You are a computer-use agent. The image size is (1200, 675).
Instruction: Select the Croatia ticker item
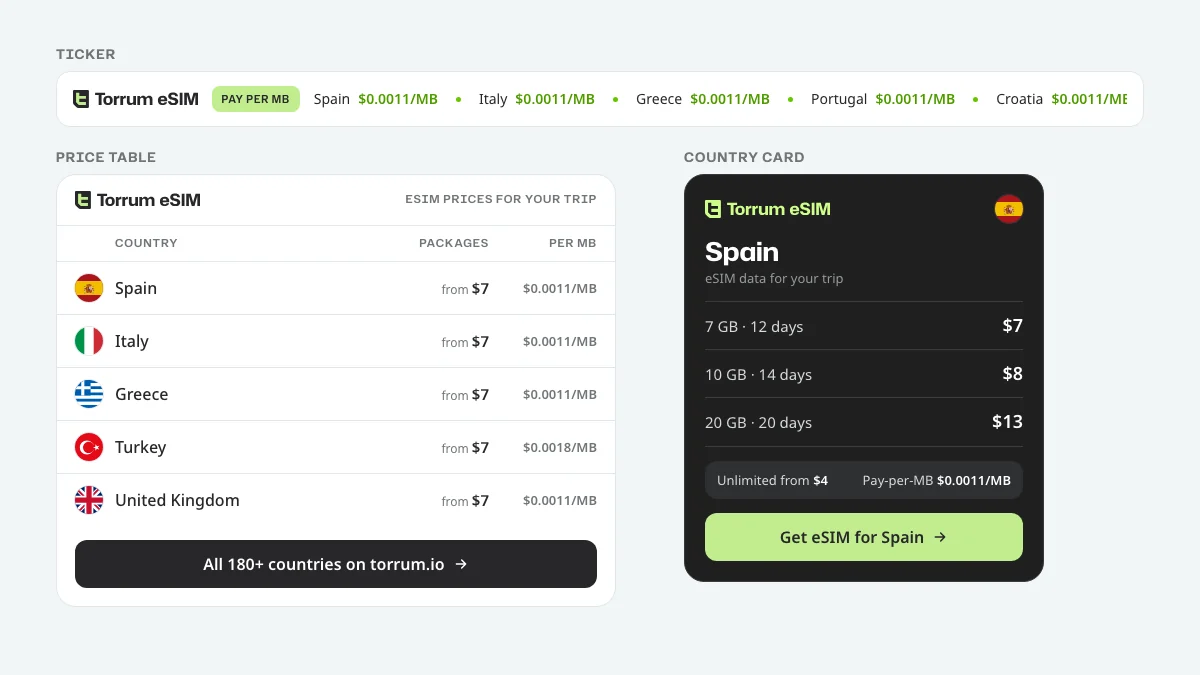(x=1062, y=99)
